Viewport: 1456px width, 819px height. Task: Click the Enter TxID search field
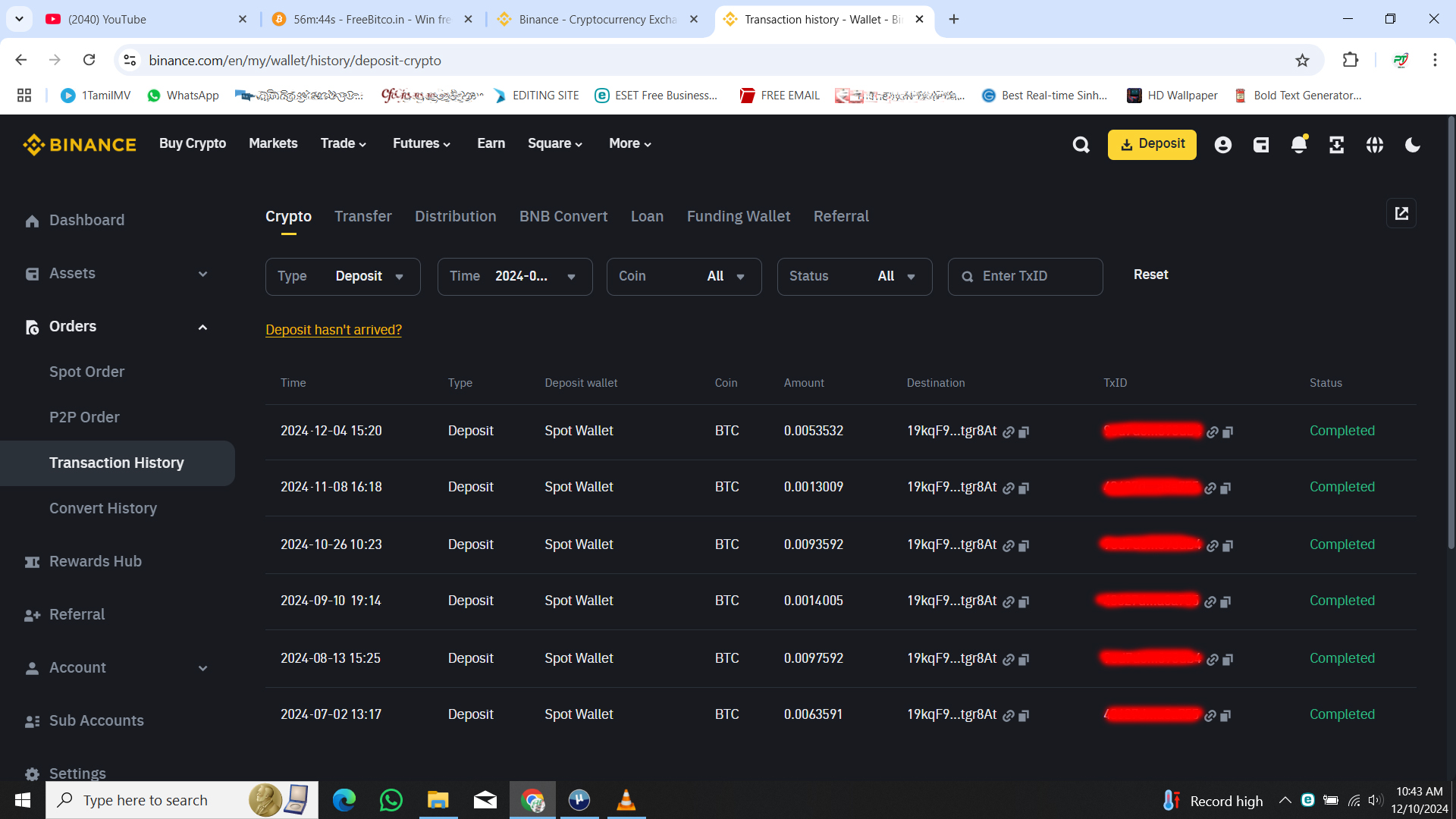1025,277
